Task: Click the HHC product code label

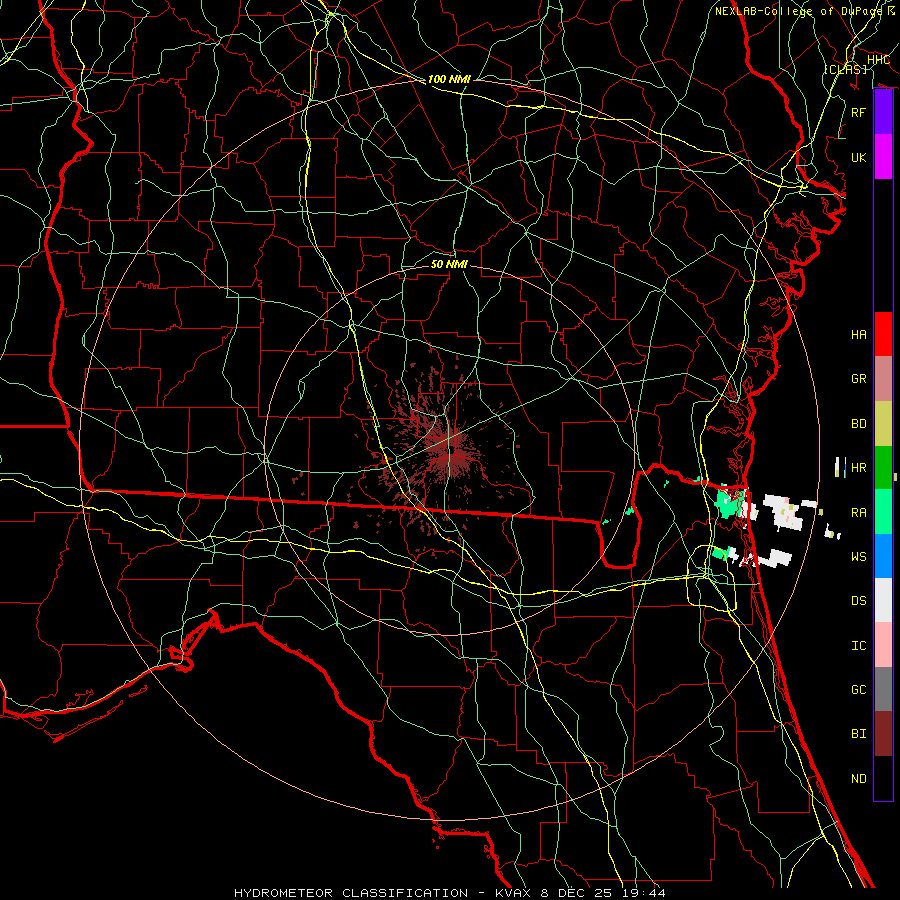Action: pyautogui.click(x=879, y=60)
